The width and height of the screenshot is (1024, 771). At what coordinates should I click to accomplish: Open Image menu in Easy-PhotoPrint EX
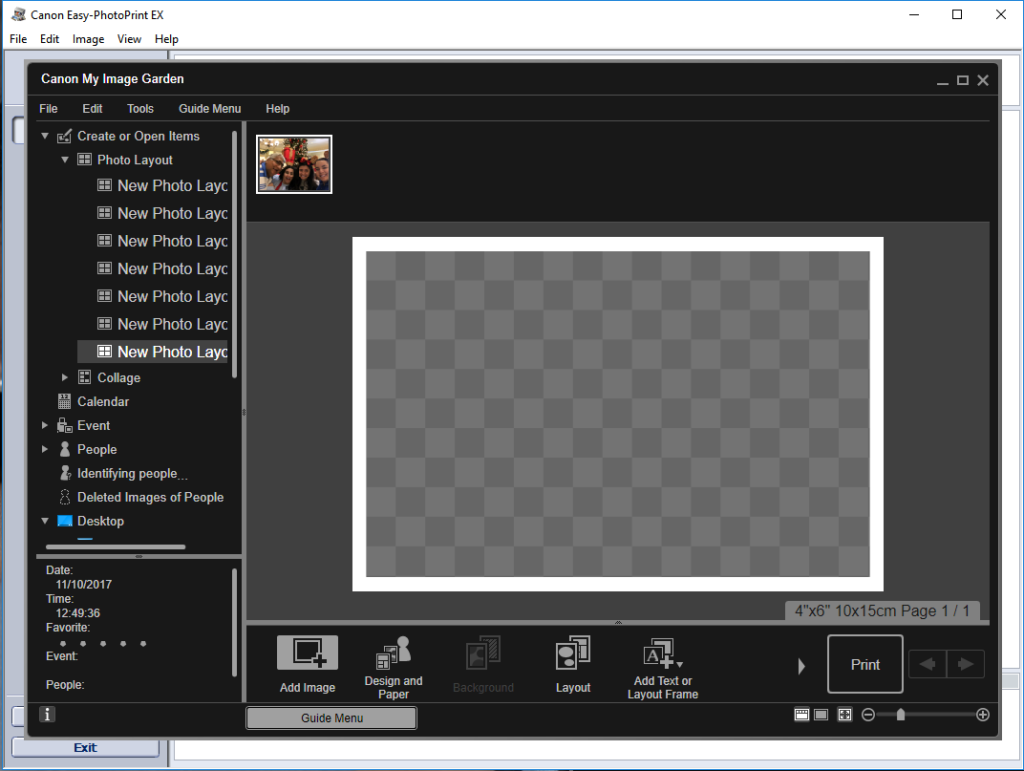[x=88, y=39]
